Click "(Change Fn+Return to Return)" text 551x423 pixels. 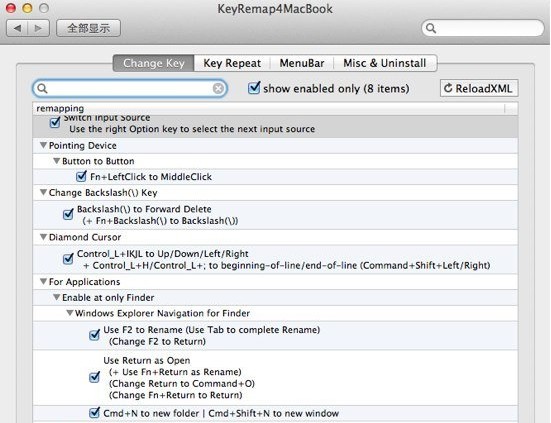point(176,395)
